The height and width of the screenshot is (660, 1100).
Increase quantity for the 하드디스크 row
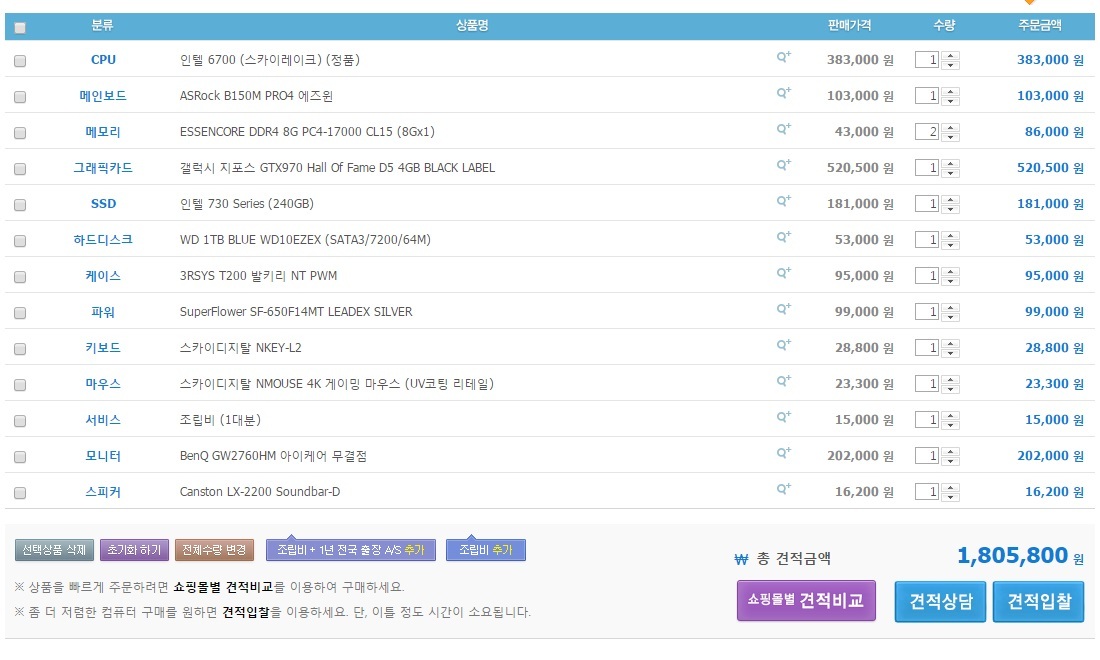951,235
